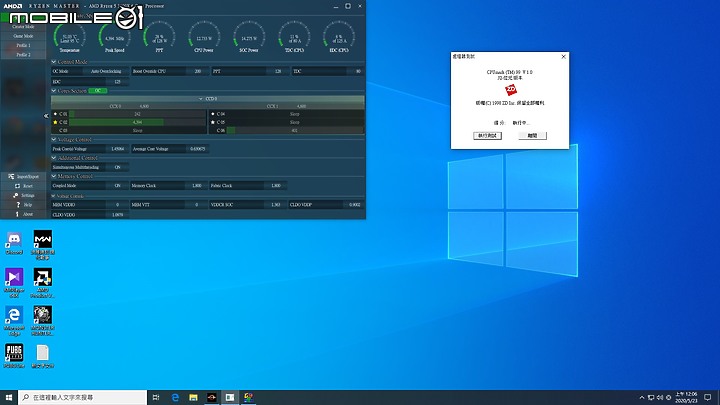Click the star icon beside core C 05
Viewport: 720px width, 405px height.
coord(213,122)
